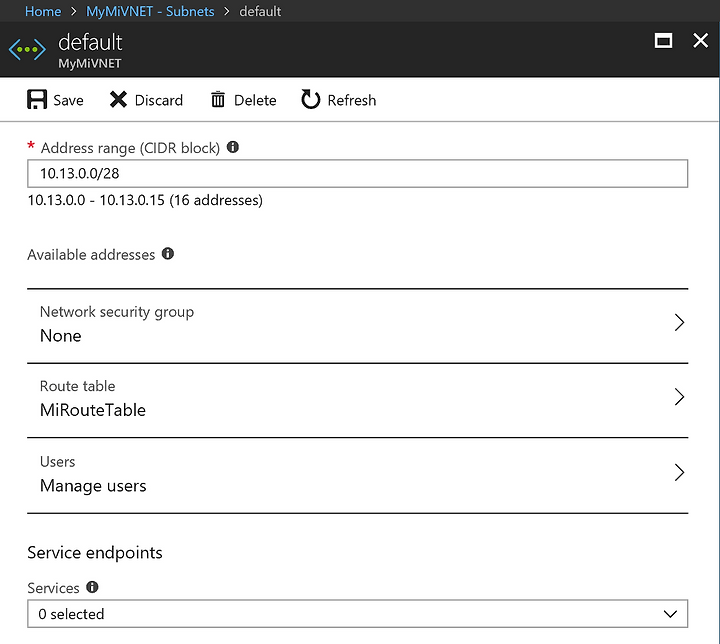Expand the Network security group chevron

coord(679,322)
